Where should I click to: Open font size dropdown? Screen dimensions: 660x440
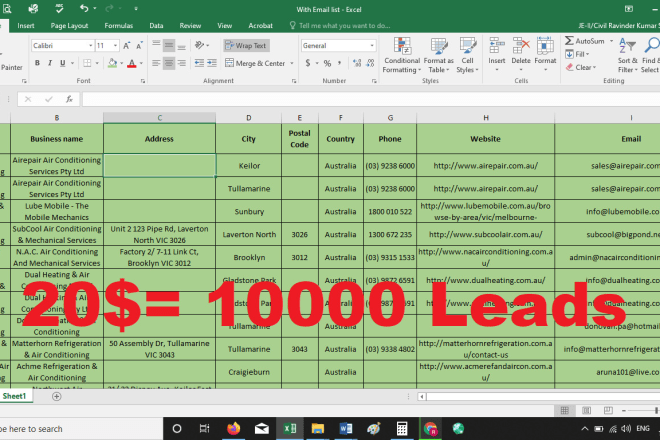[115, 45]
